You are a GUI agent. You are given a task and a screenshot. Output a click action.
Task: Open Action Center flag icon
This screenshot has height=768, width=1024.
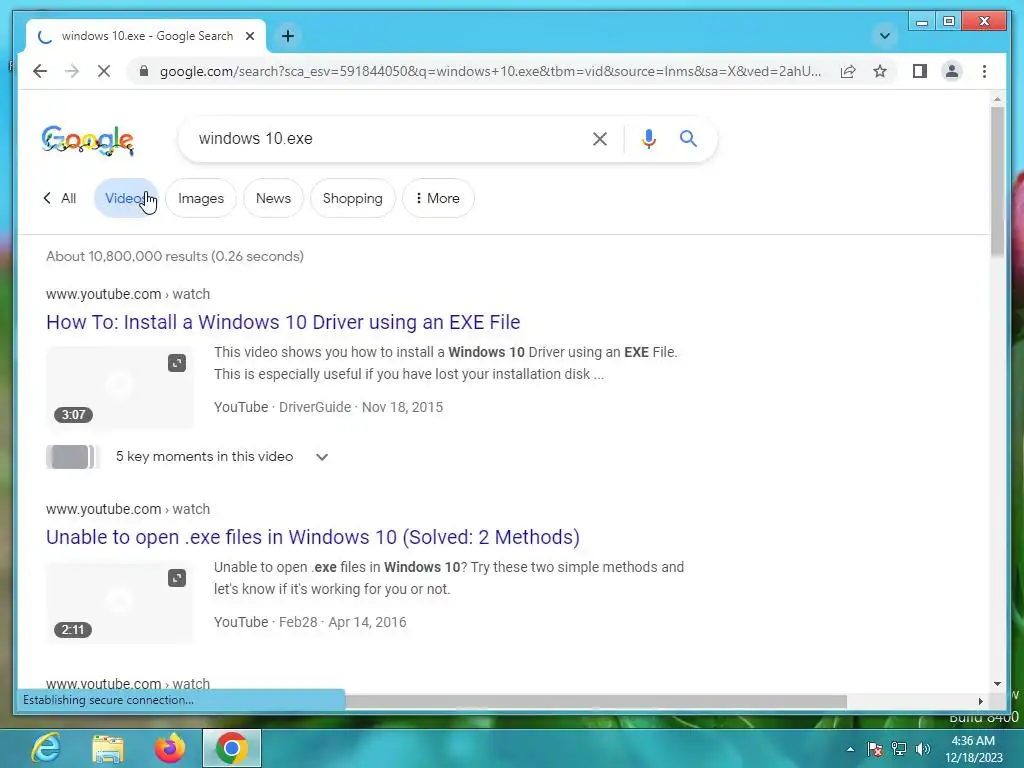874,749
